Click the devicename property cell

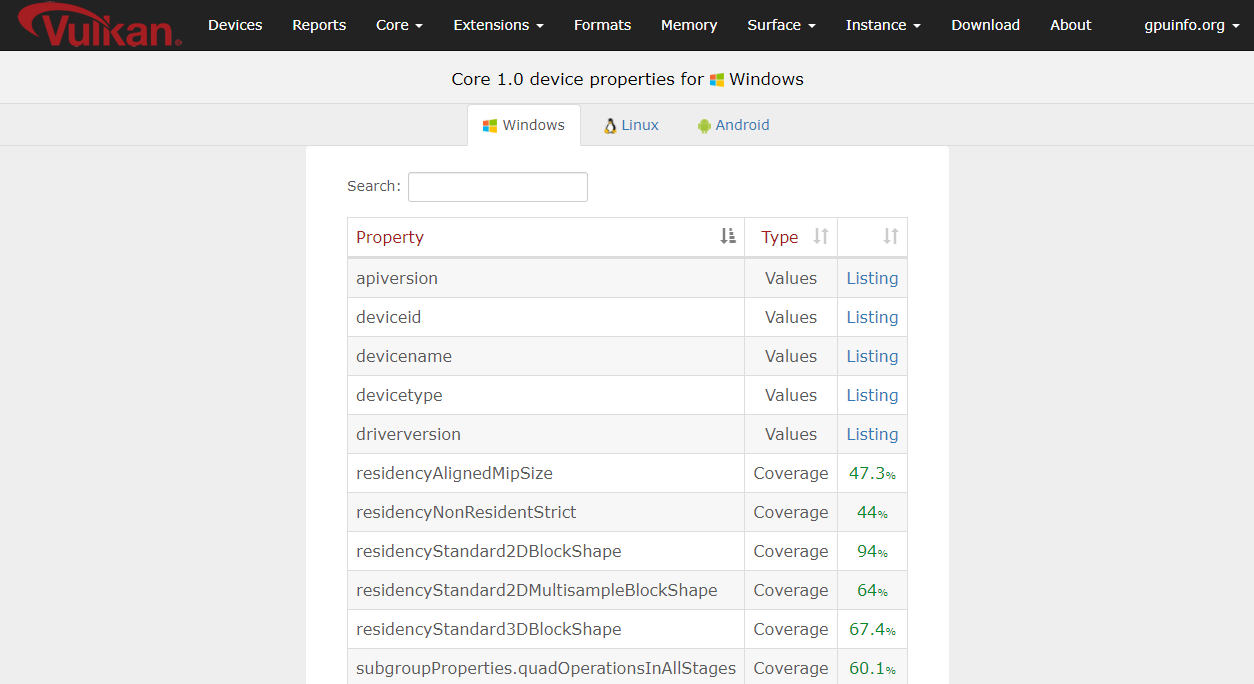tap(546, 356)
